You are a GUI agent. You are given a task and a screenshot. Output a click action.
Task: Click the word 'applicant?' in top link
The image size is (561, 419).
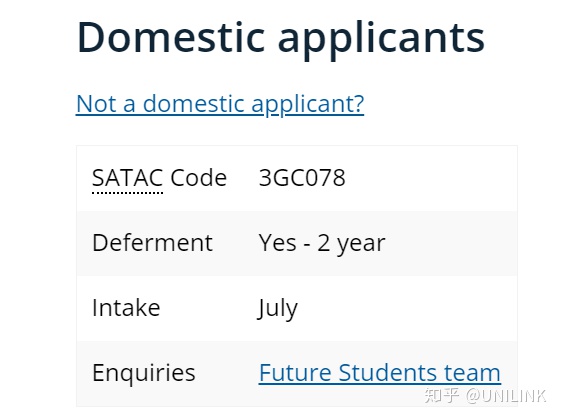(x=308, y=105)
